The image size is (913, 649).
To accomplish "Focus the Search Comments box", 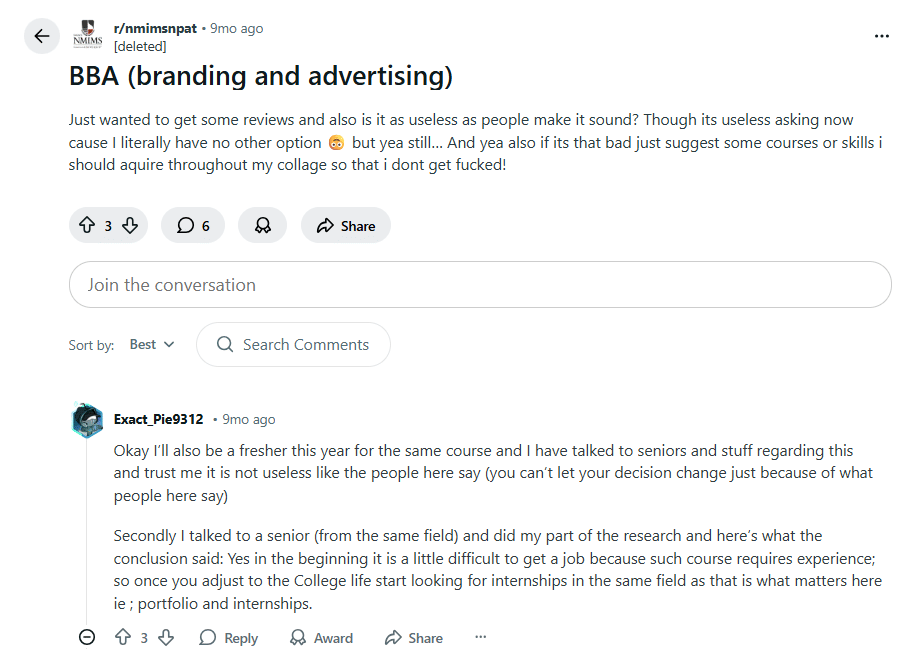I will [294, 345].
